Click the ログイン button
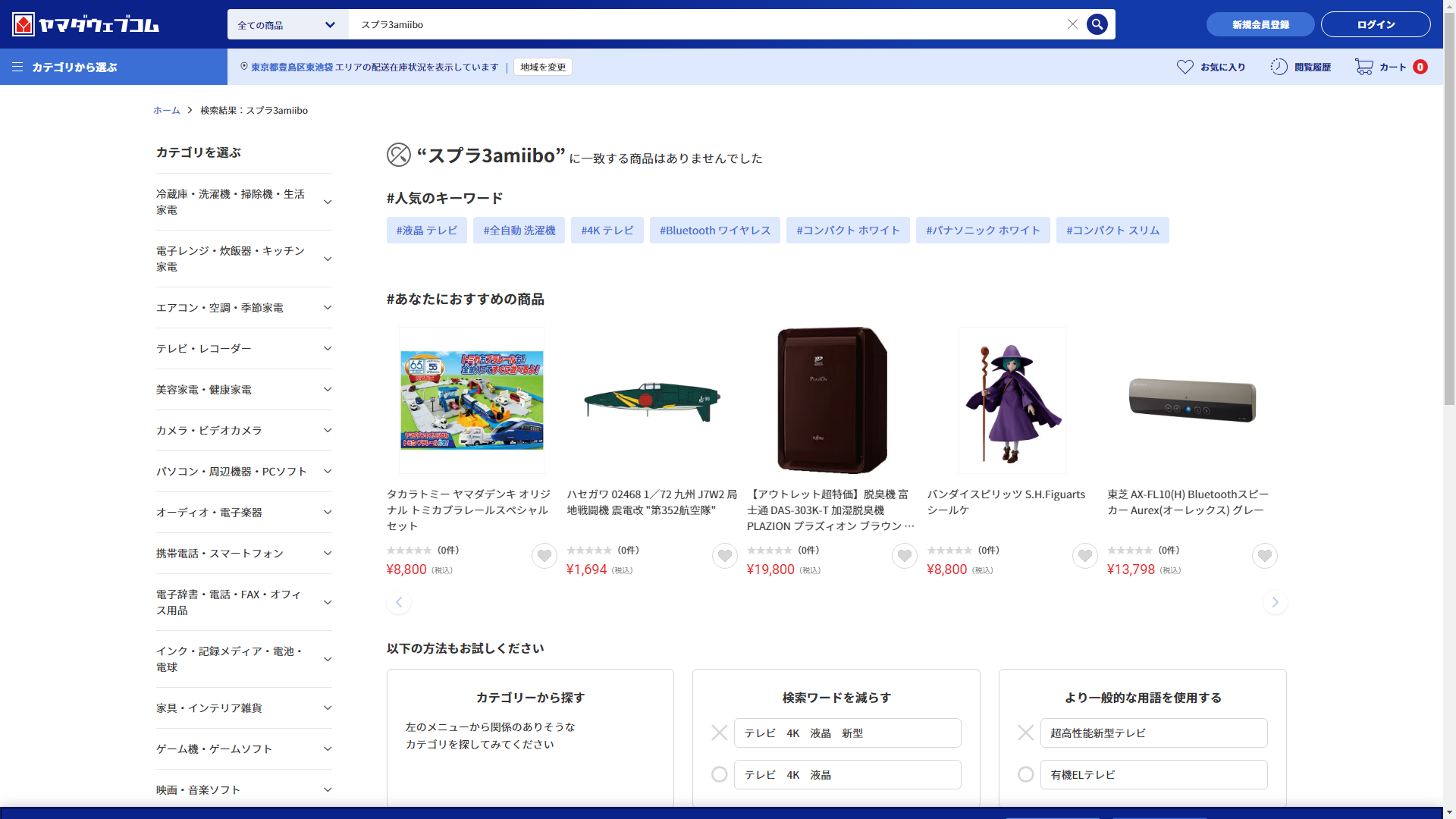This screenshot has width=1456, height=819. (1375, 24)
